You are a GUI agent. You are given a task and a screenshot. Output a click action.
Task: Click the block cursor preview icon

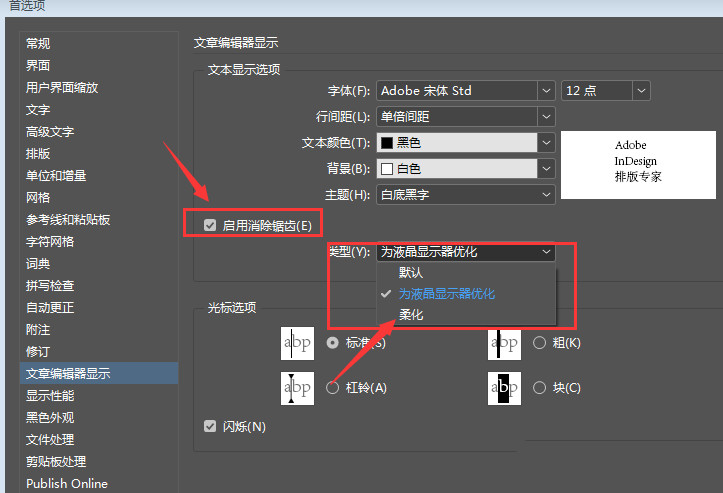[x=504, y=388]
